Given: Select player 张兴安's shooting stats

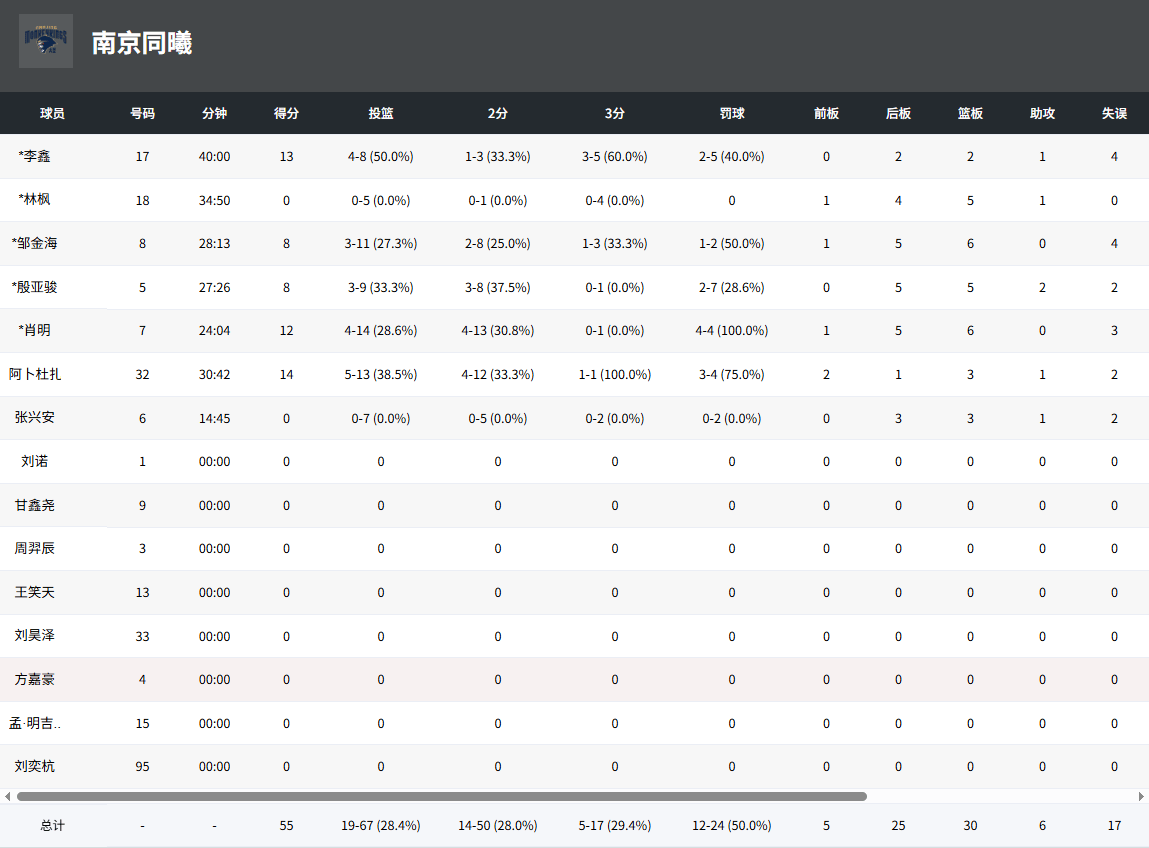Looking at the screenshot, I should click(380, 418).
